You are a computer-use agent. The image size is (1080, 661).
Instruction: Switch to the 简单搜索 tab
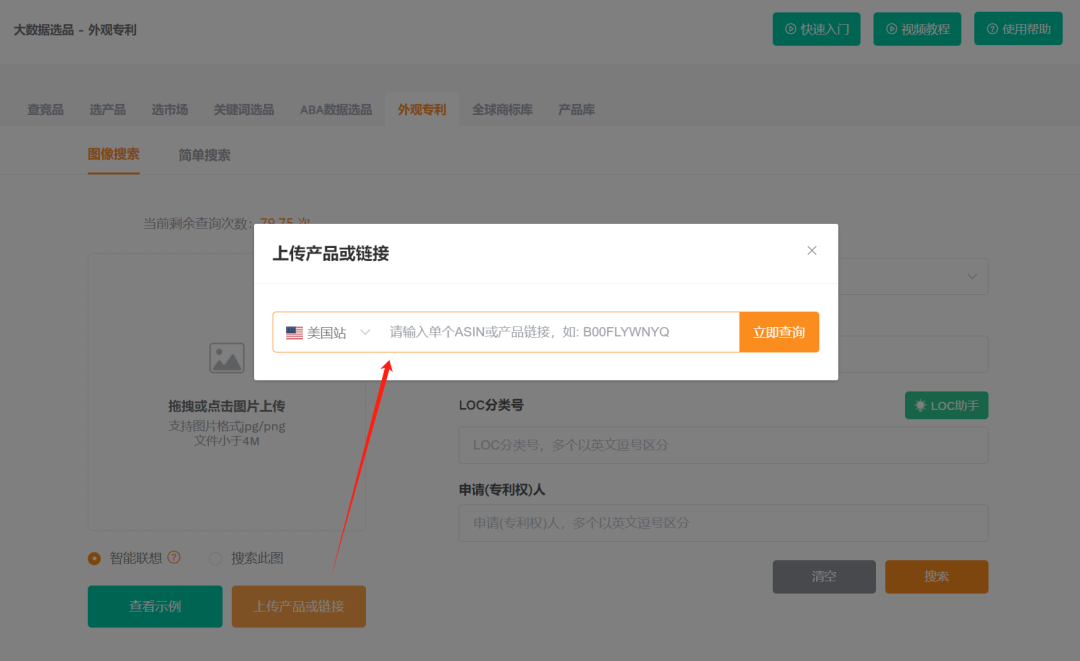[x=203, y=155]
